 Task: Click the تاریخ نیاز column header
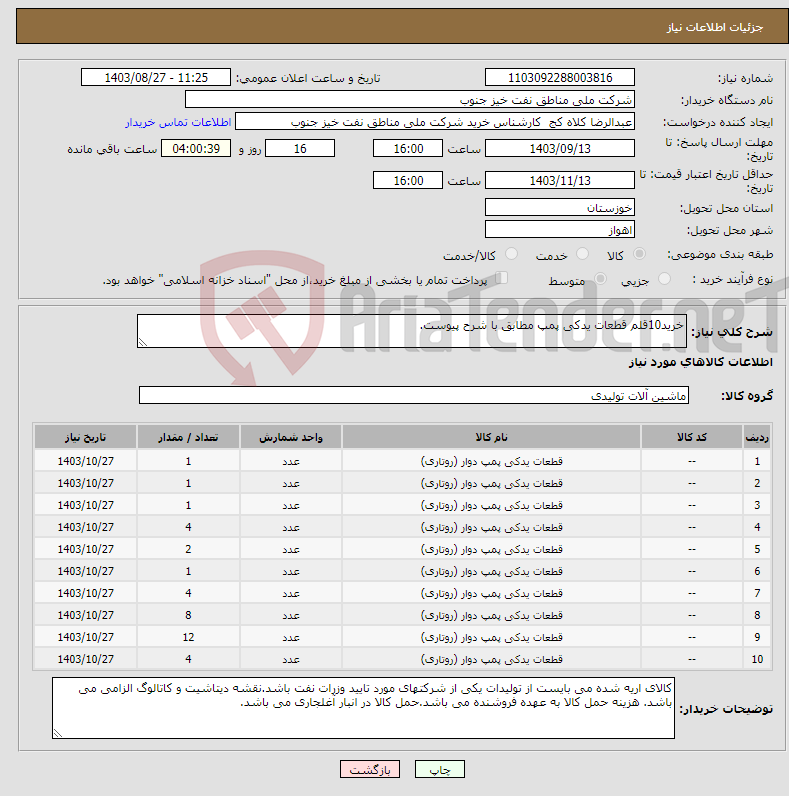[x=85, y=437]
